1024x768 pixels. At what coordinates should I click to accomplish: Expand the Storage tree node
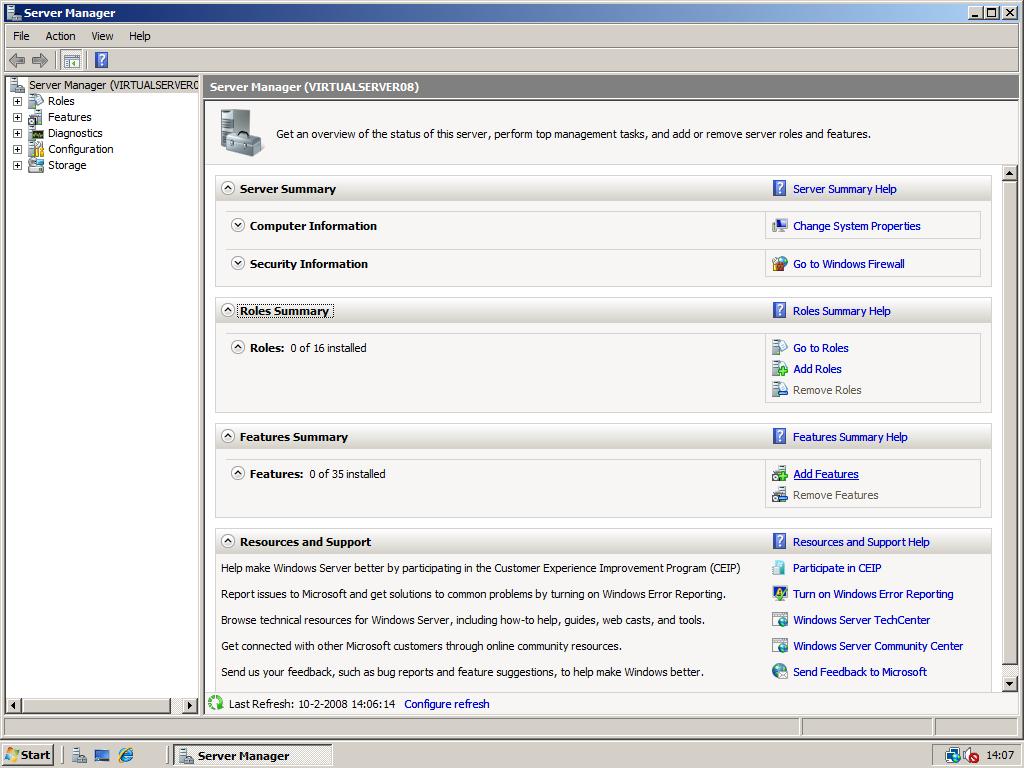coord(18,165)
